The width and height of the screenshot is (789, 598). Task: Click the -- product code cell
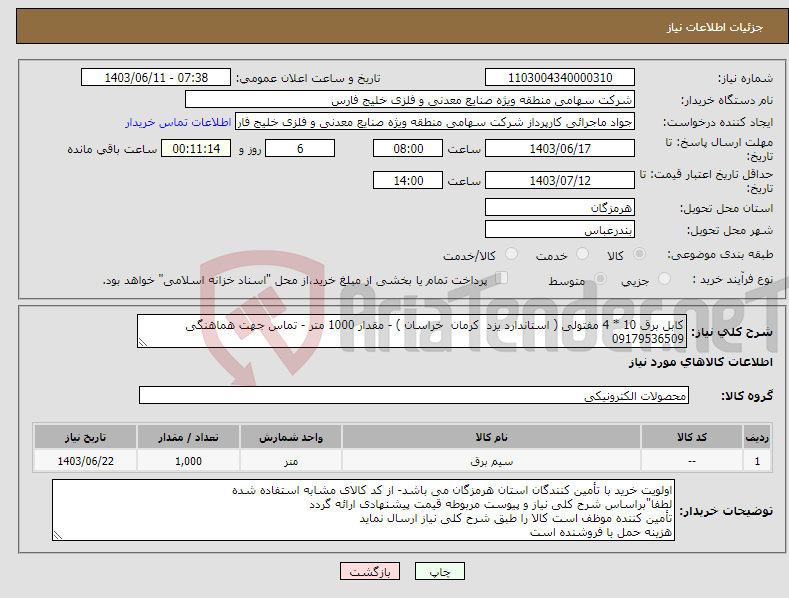[x=692, y=461]
